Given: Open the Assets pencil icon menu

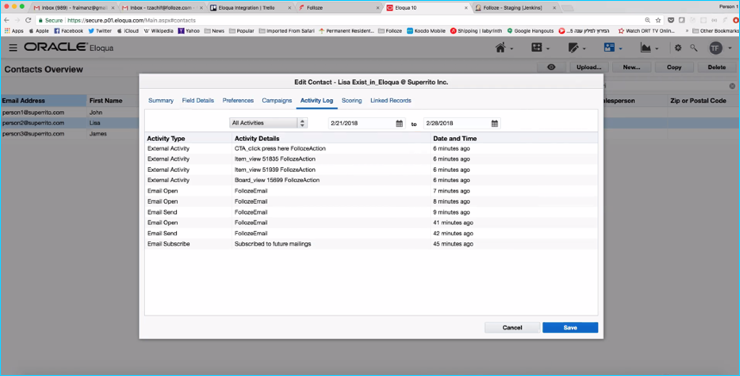Looking at the screenshot, I should [x=573, y=48].
